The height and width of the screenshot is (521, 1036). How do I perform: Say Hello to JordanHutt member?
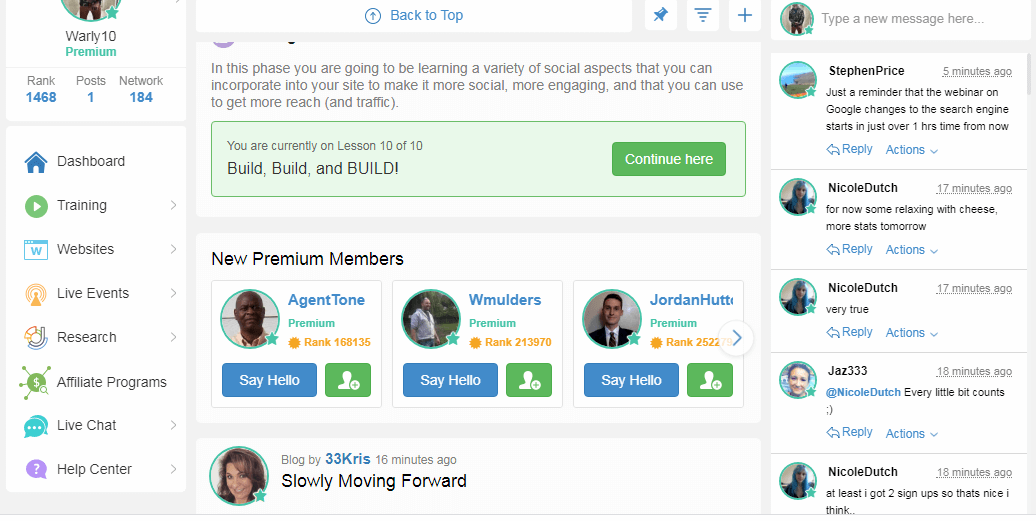click(x=632, y=380)
